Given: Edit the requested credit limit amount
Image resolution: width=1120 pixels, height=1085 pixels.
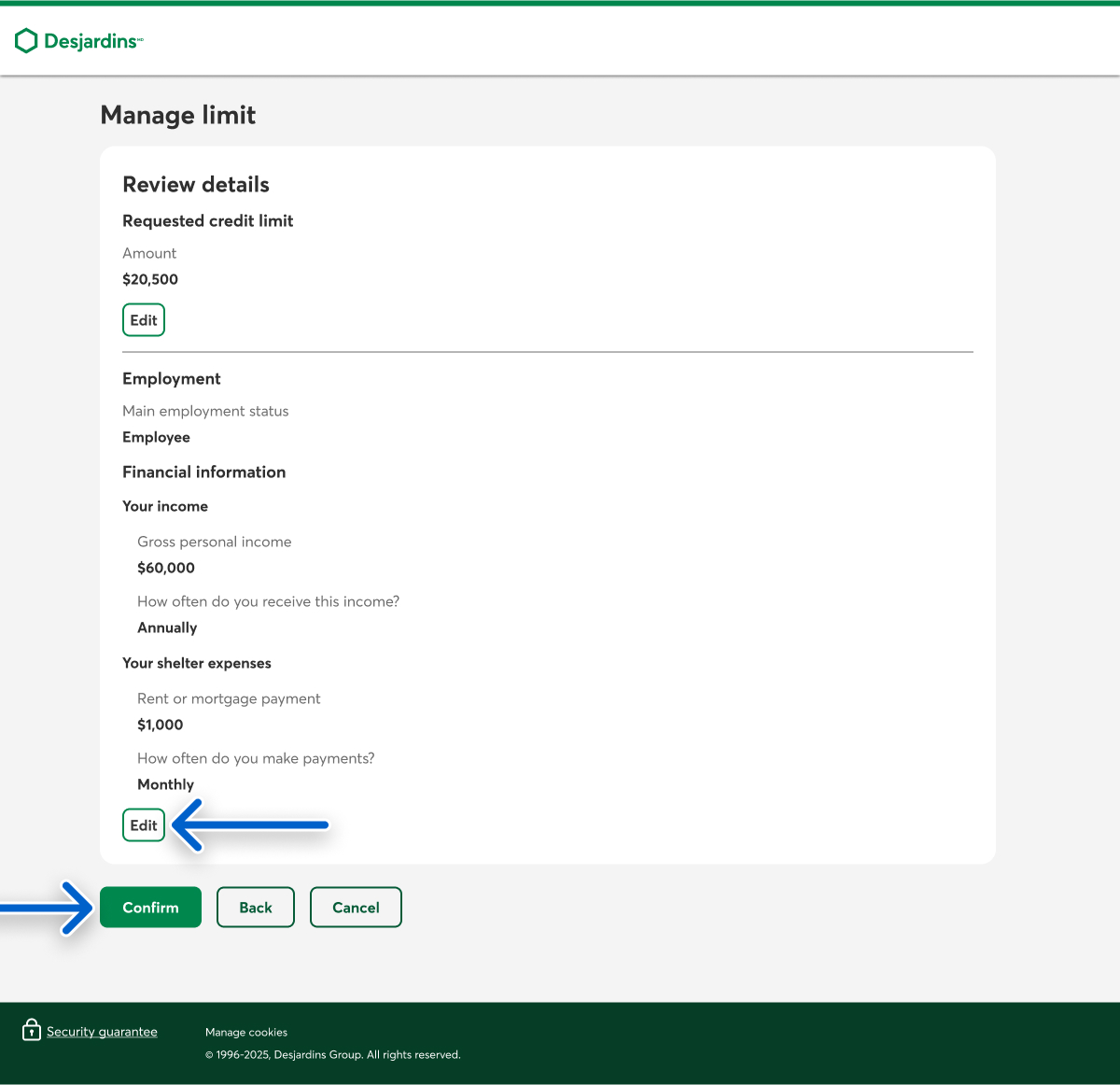Looking at the screenshot, I should (144, 320).
